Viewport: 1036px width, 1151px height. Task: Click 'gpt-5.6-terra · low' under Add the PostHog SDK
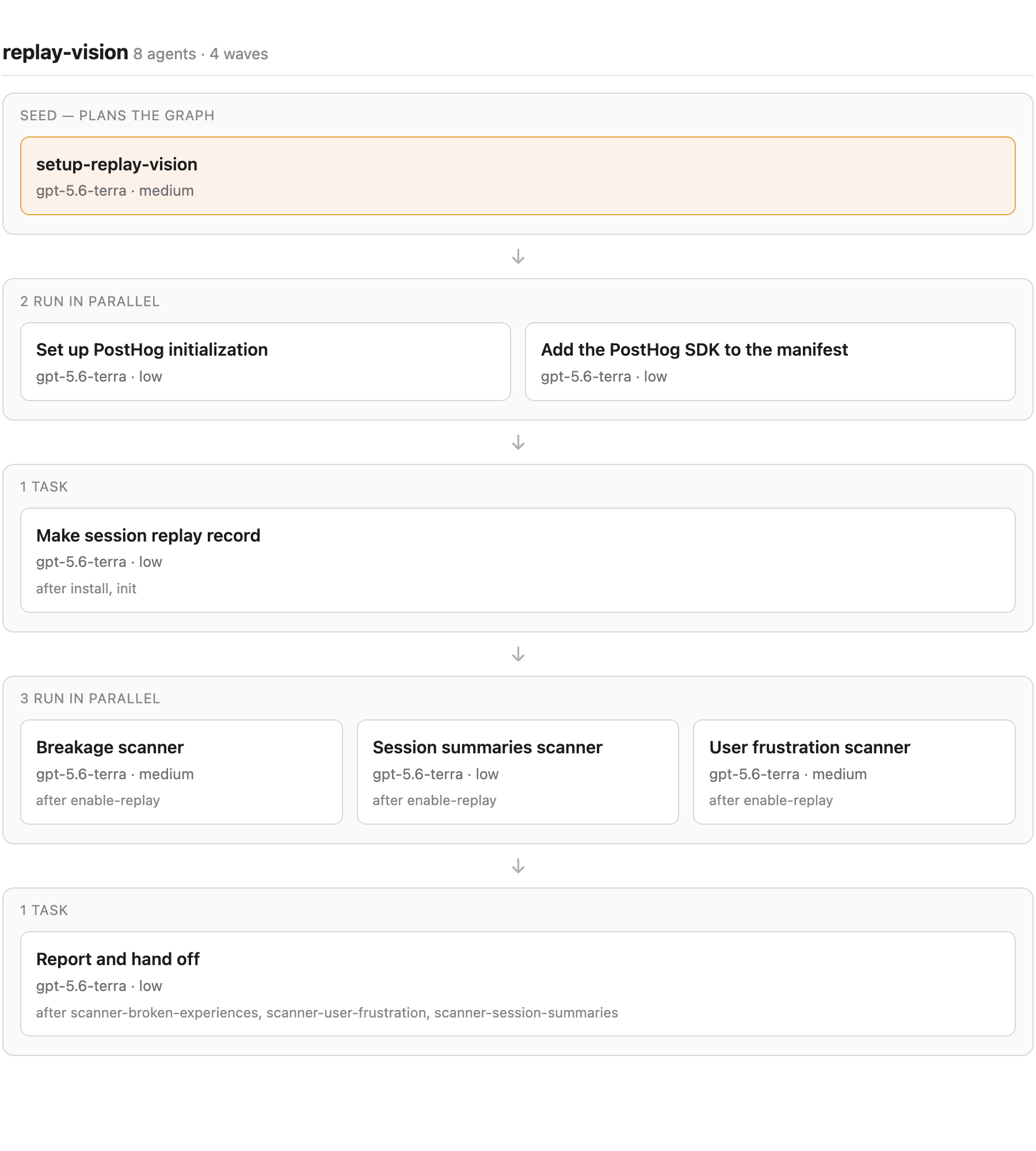click(604, 376)
